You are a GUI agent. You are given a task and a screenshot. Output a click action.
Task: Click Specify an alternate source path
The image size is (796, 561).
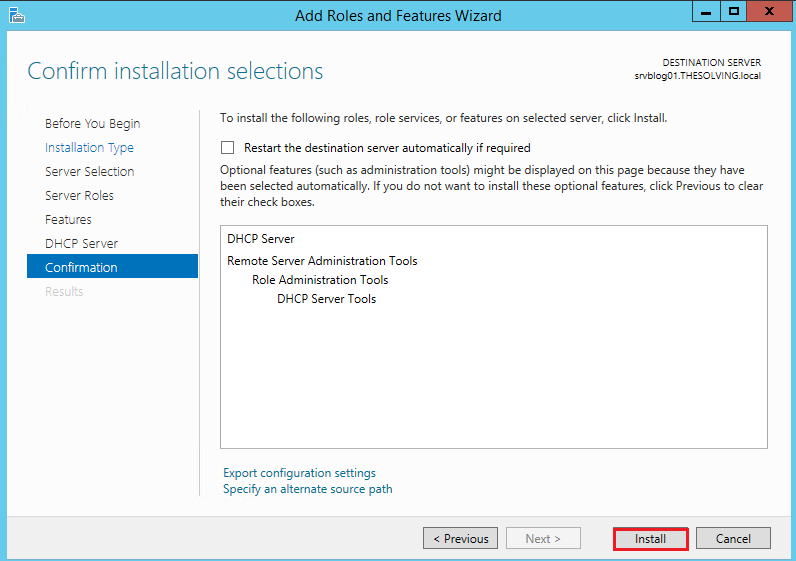[x=308, y=489]
